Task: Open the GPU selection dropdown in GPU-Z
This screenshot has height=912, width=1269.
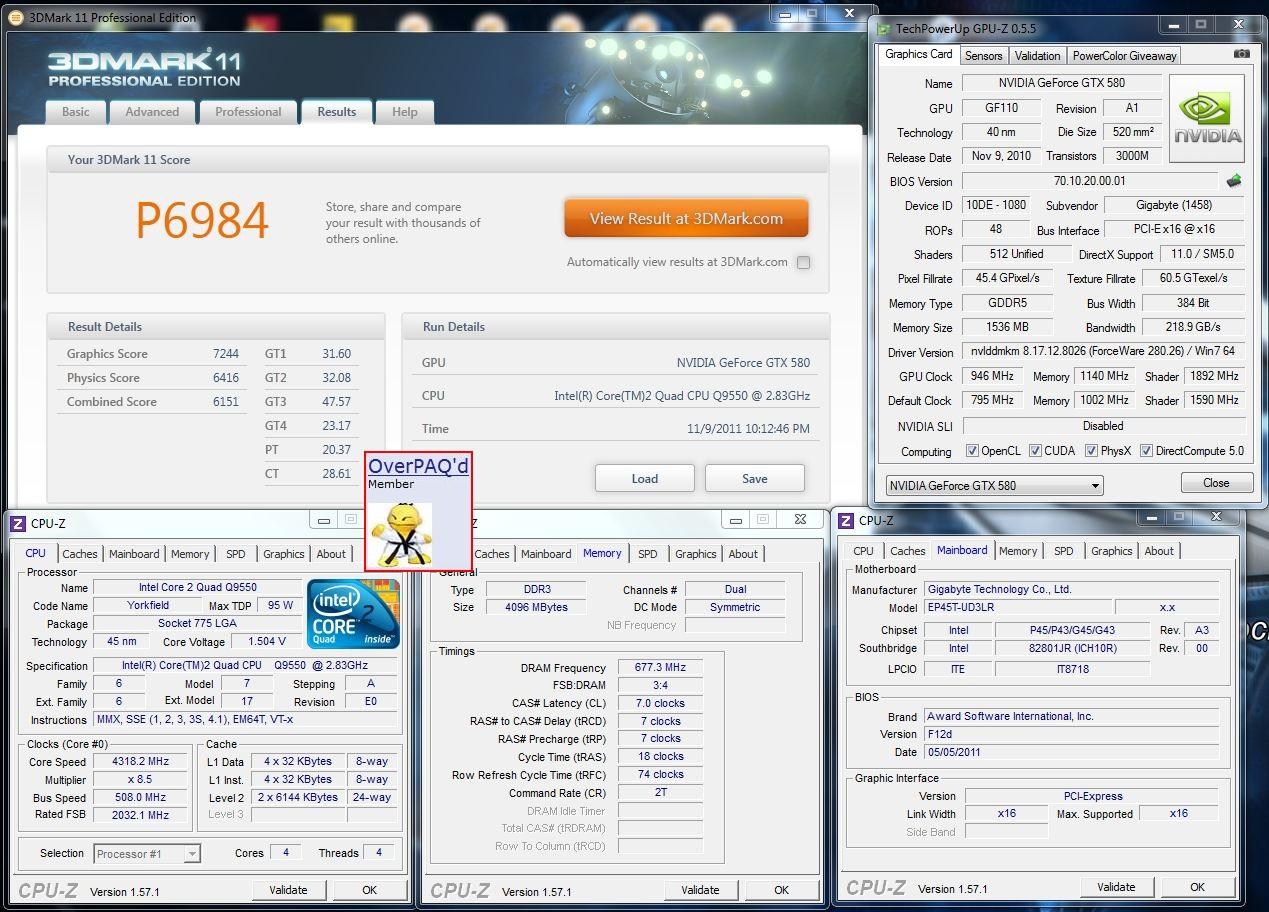Action: (x=994, y=485)
